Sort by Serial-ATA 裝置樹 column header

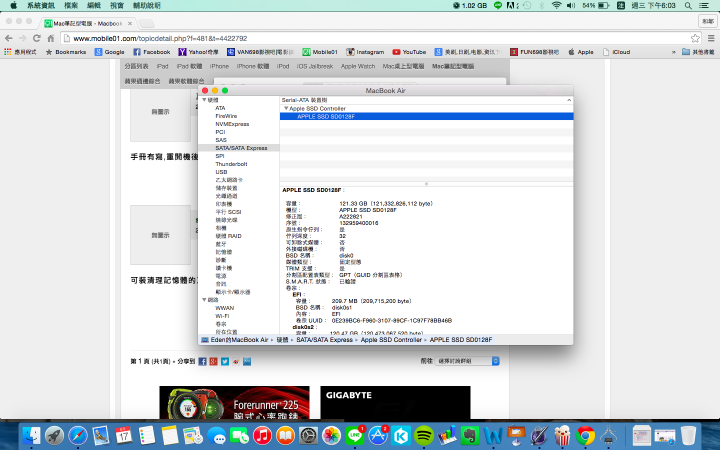click(427, 100)
